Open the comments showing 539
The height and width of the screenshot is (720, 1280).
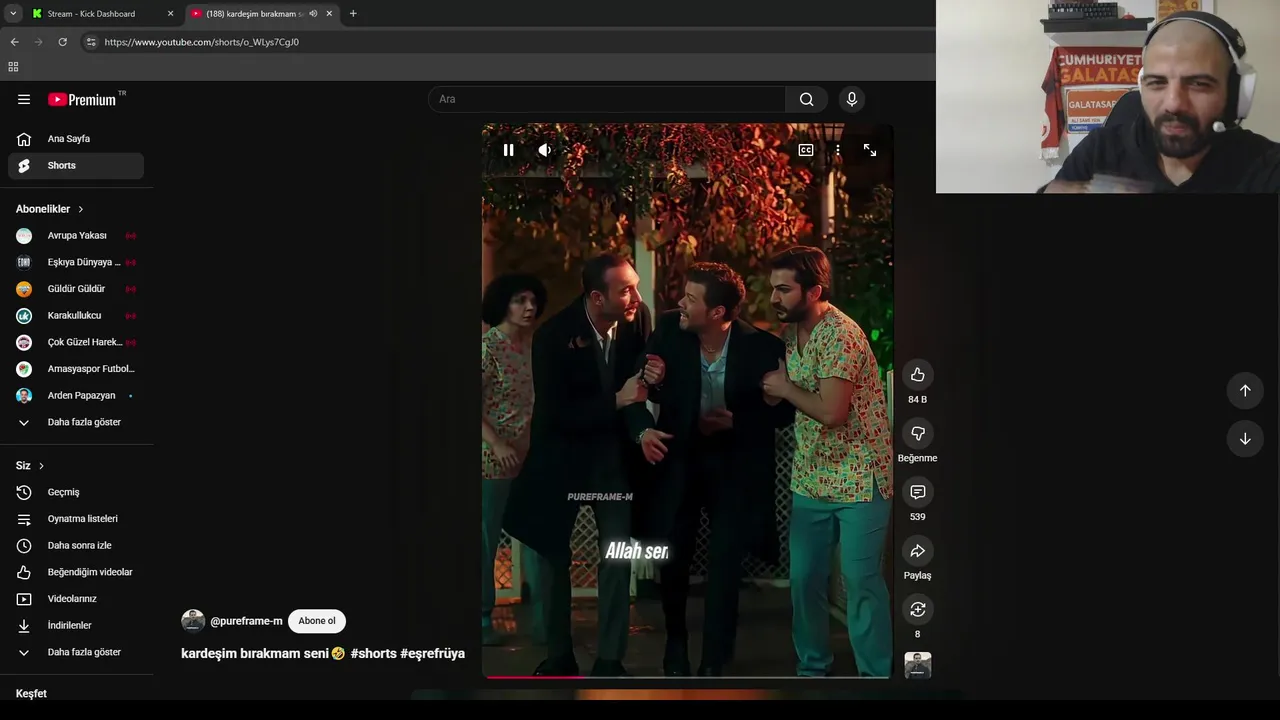click(x=917, y=492)
